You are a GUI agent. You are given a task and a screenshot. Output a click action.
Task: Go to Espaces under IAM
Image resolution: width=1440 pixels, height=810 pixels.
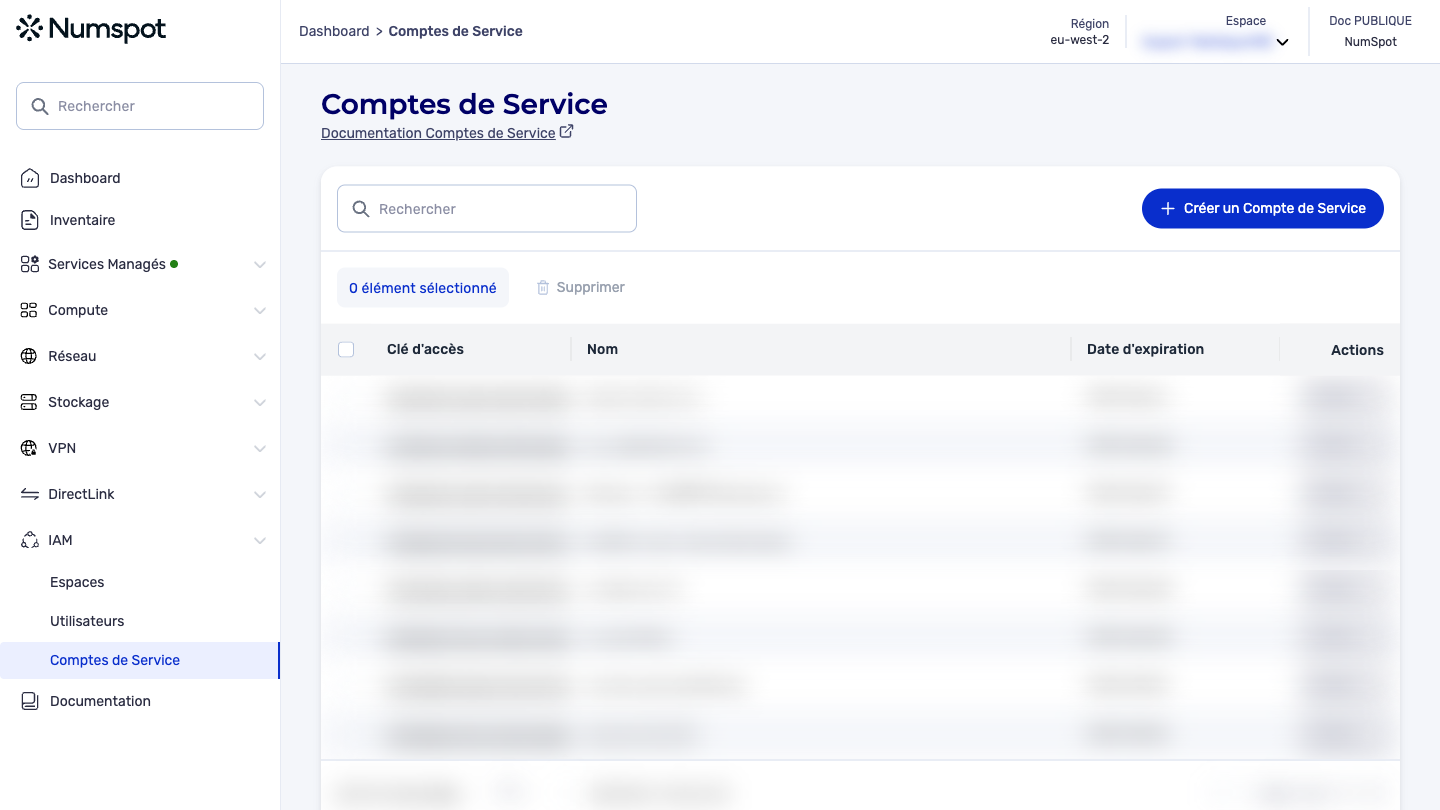coord(77,582)
